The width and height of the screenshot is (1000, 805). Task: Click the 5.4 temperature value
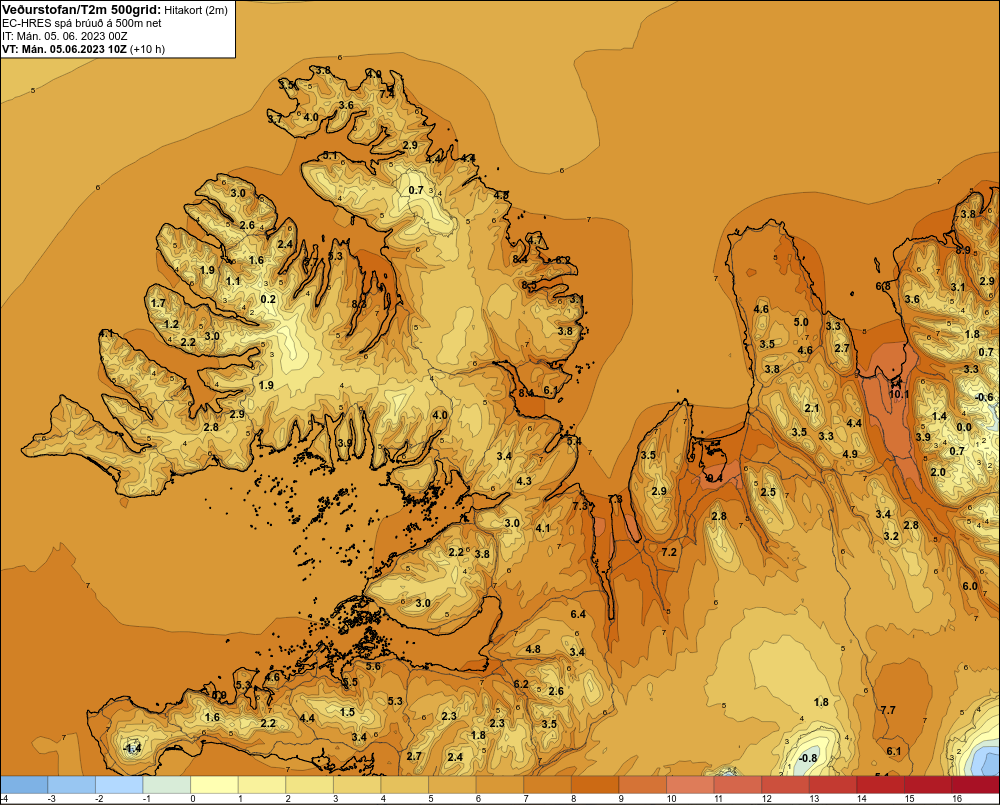pyautogui.click(x=574, y=441)
